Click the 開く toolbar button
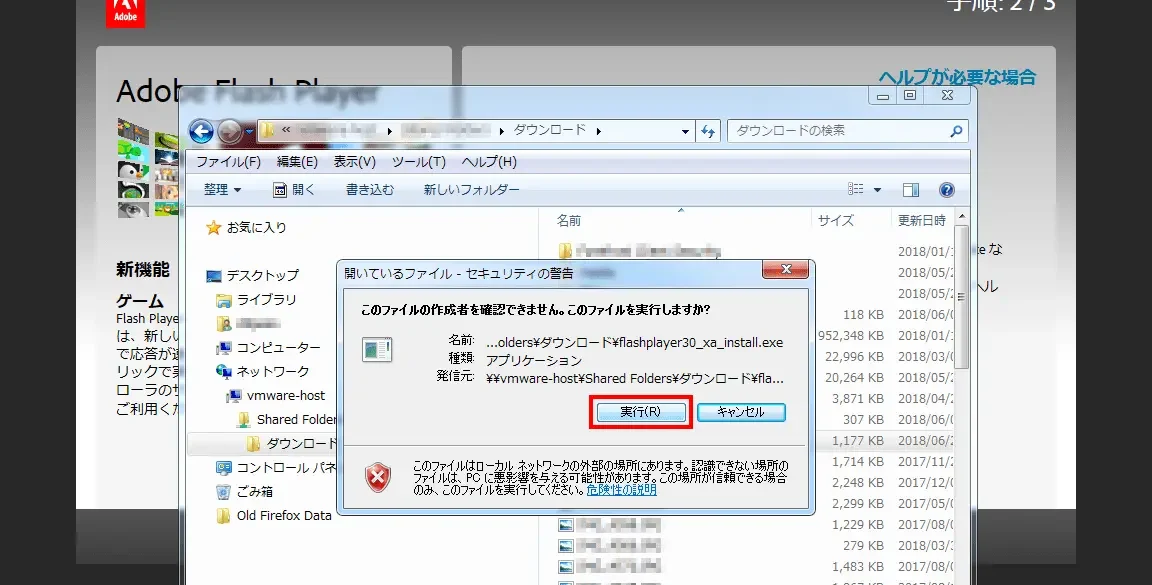 click(294, 190)
